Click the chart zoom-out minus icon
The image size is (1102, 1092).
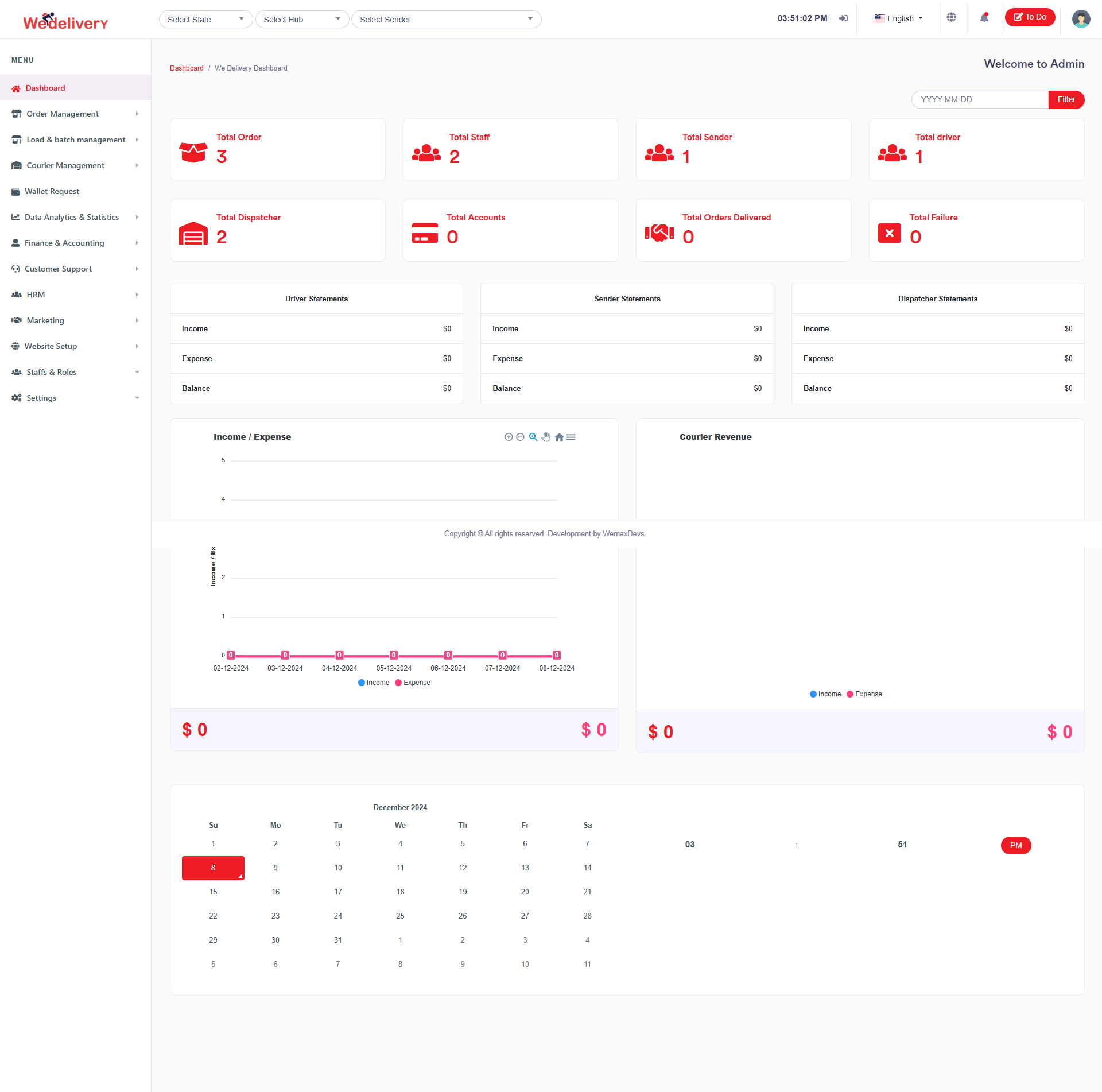(x=520, y=437)
